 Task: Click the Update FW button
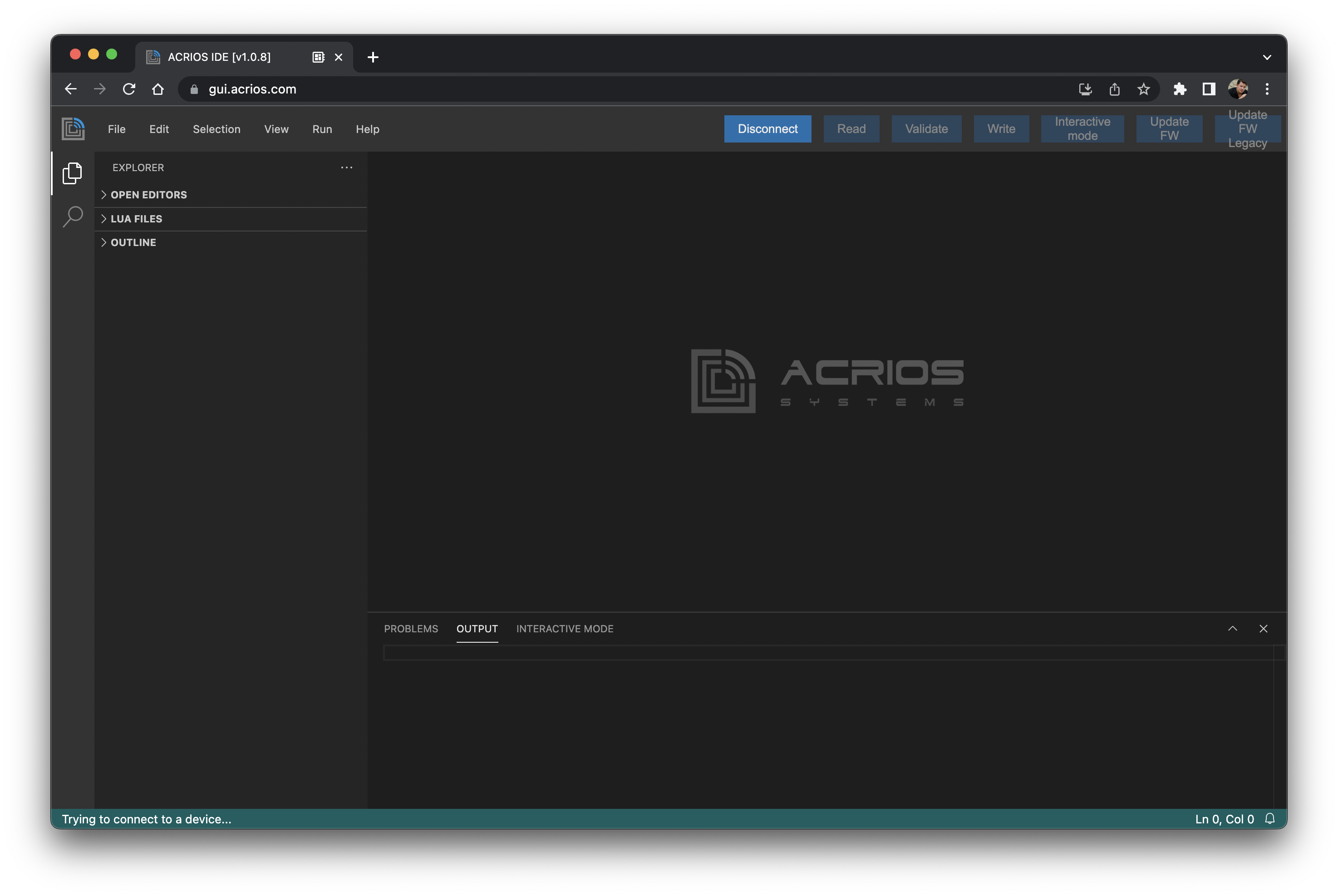tap(1169, 128)
